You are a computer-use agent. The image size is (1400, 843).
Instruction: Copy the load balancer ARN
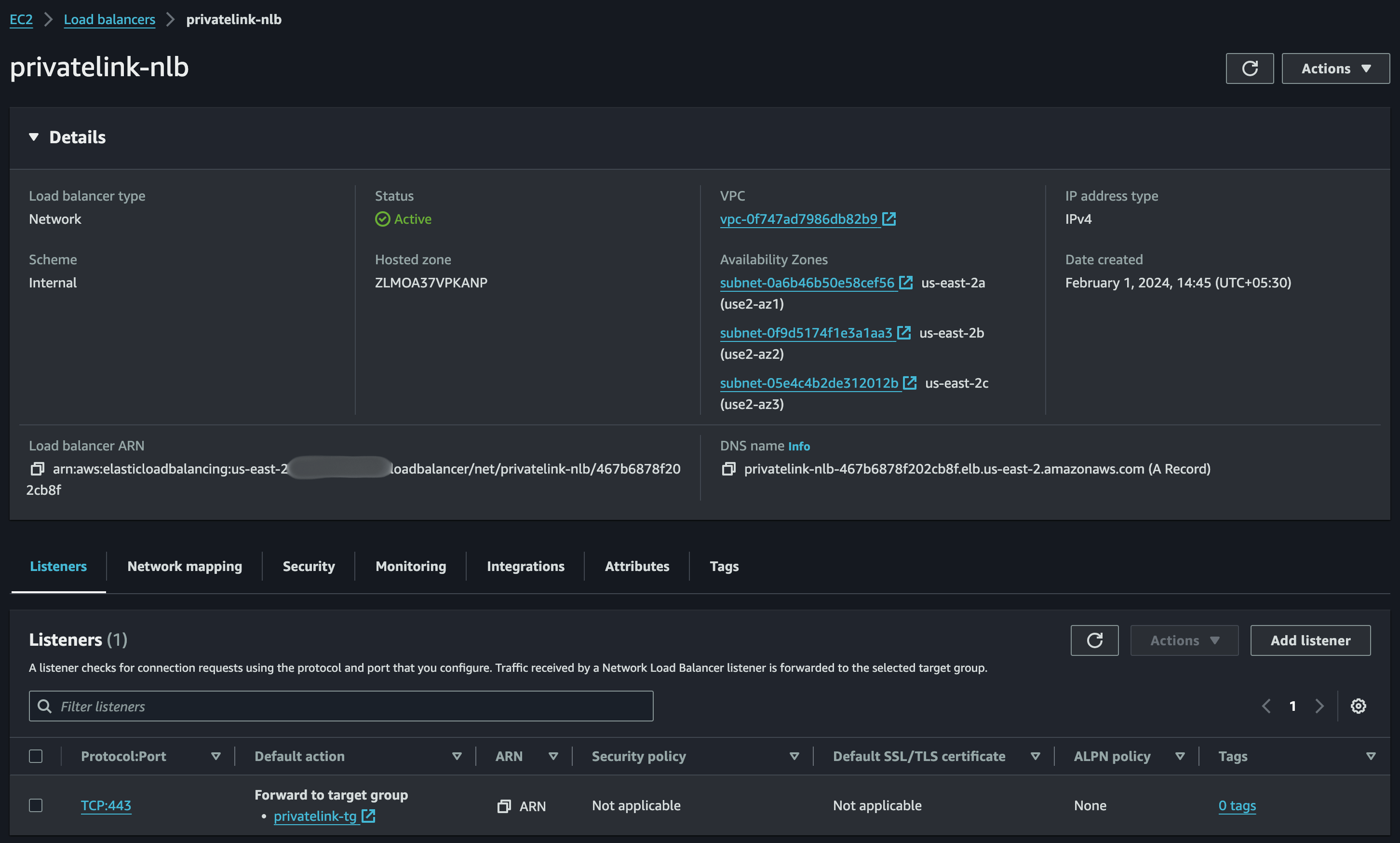[x=38, y=469]
